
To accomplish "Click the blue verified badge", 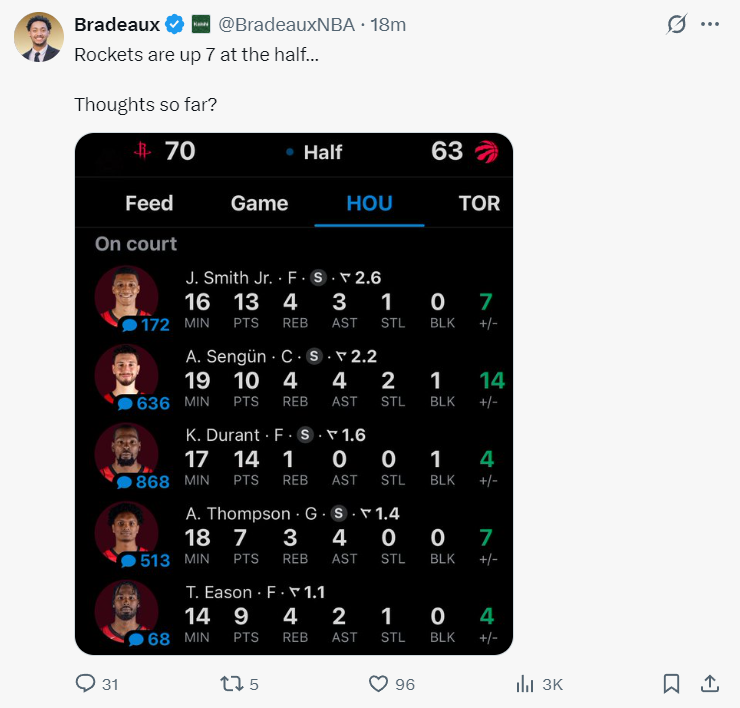I will coord(174,24).
